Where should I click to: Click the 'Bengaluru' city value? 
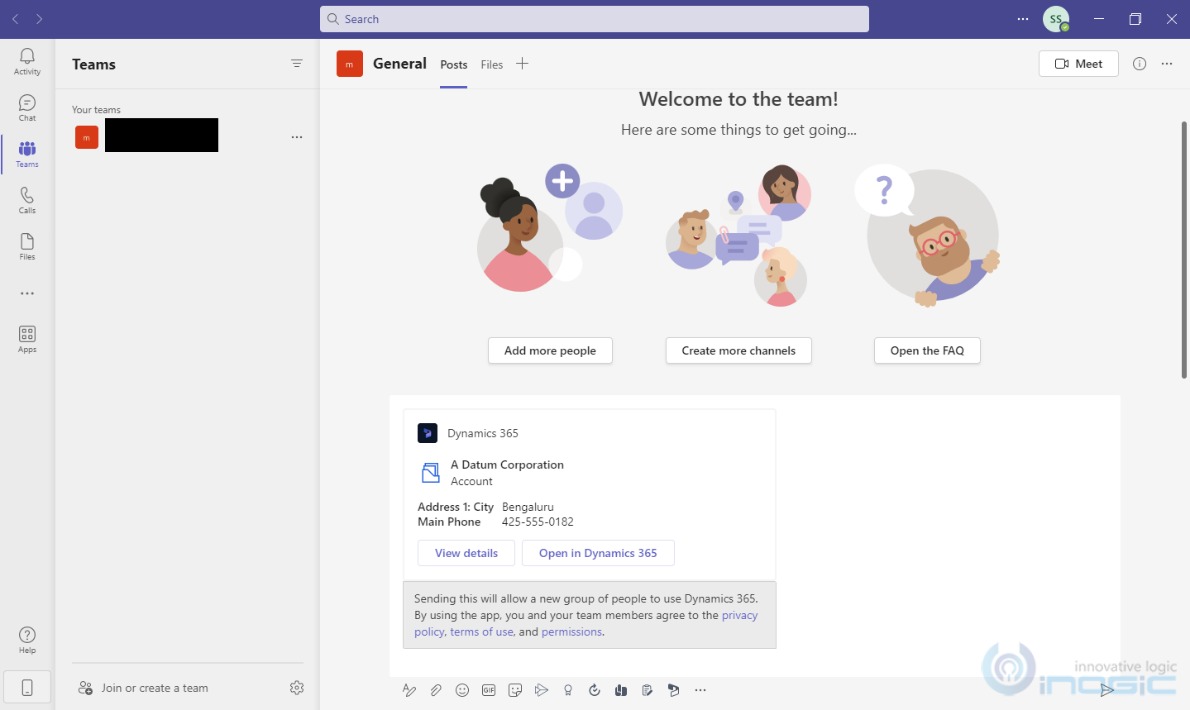click(527, 507)
